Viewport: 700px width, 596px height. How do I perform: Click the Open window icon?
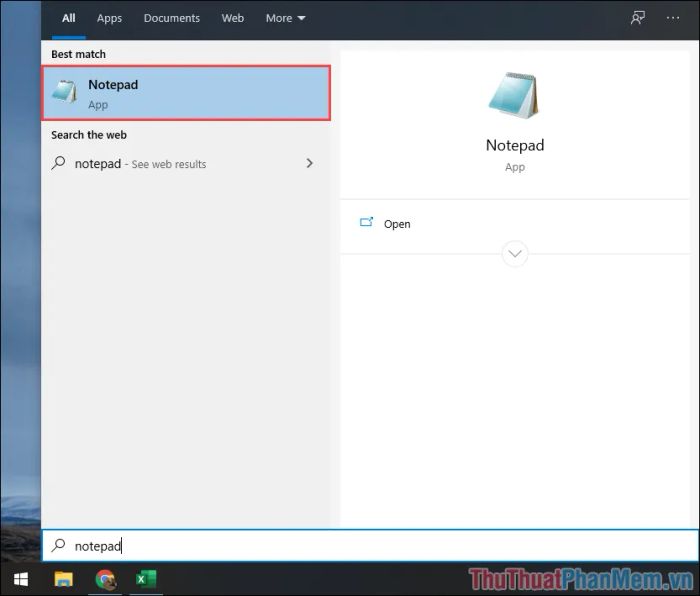pyautogui.click(x=367, y=222)
